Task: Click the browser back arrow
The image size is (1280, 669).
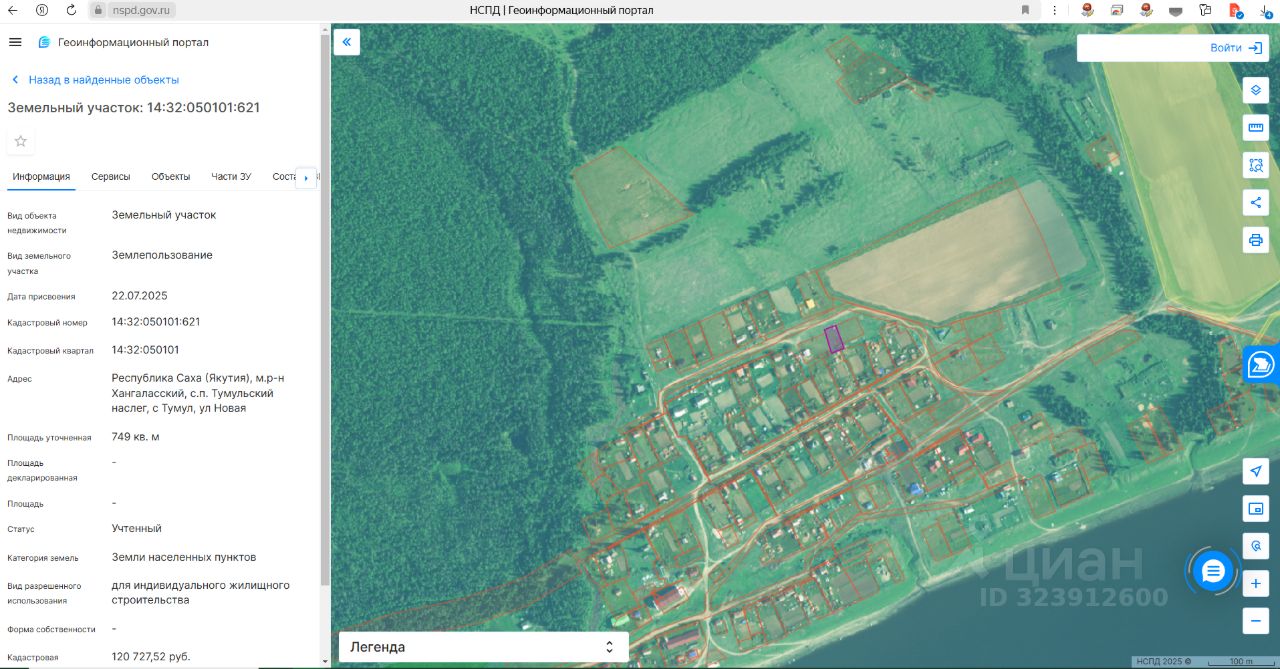Action: click(13, 10)
